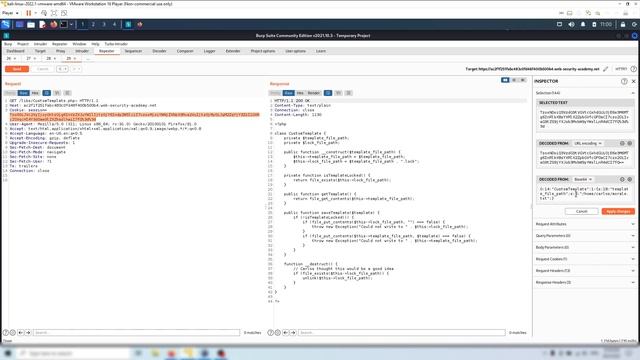The width and height of the screenshot is (640, 360).
Task: Open URL encoding dropdown in Decoded From
Action: click(x=588, y=143)
